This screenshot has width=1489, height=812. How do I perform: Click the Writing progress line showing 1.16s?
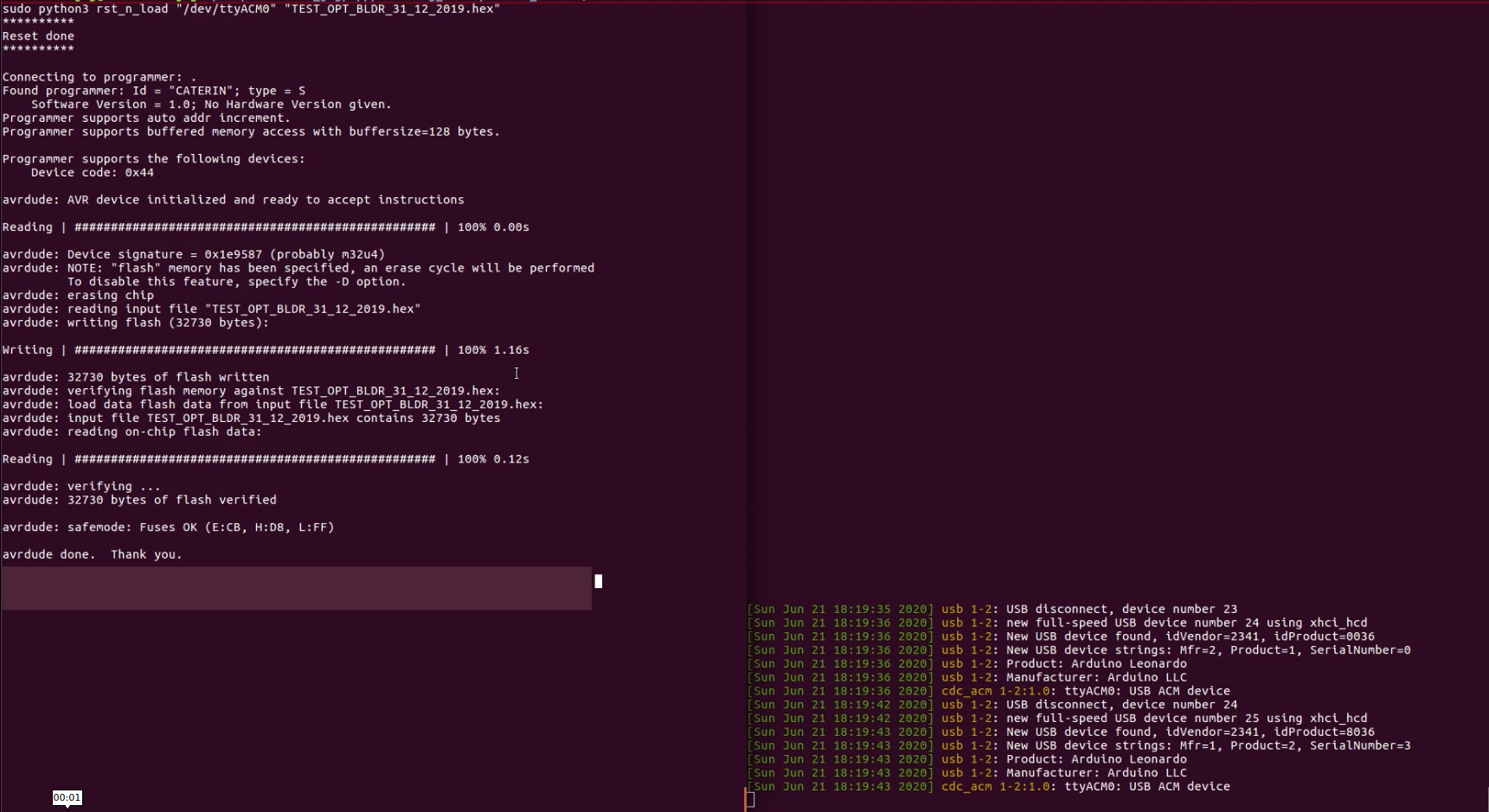pos(266,350)
